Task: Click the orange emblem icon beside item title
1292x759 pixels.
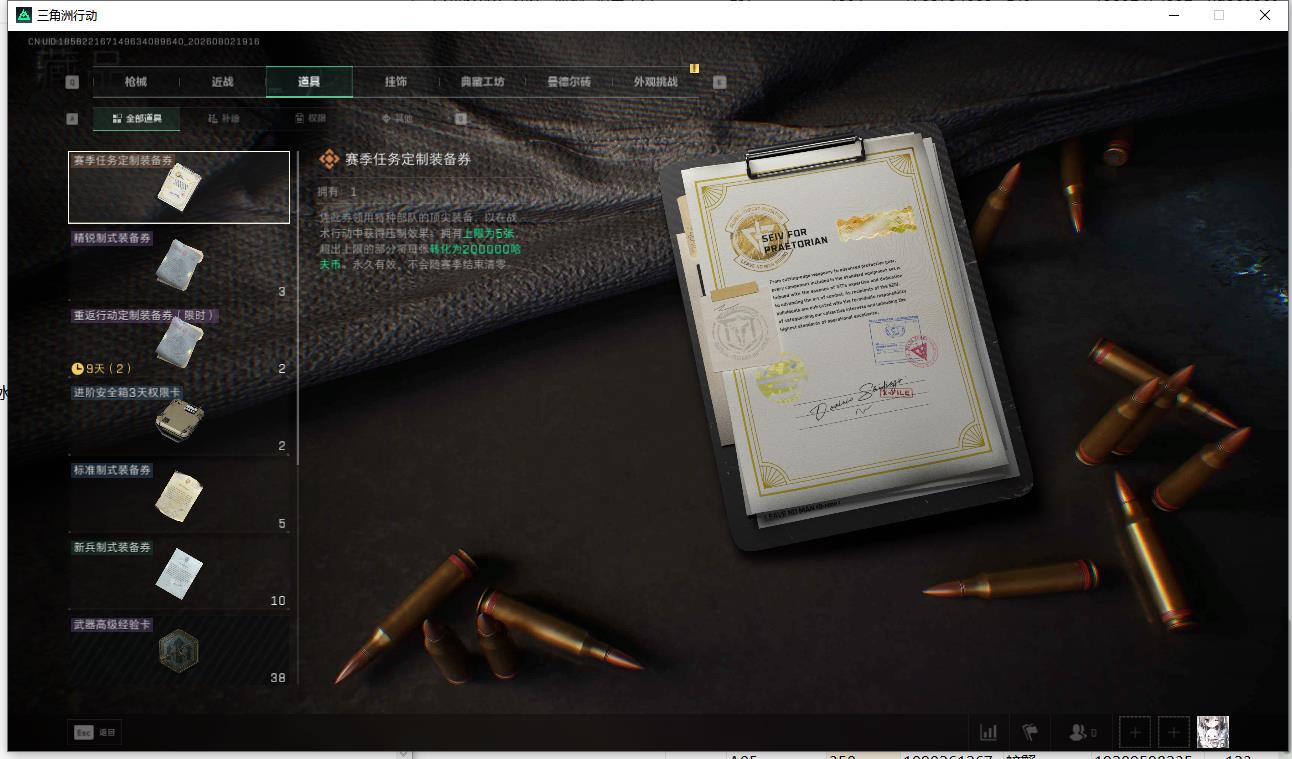Action: click(328, 159)
